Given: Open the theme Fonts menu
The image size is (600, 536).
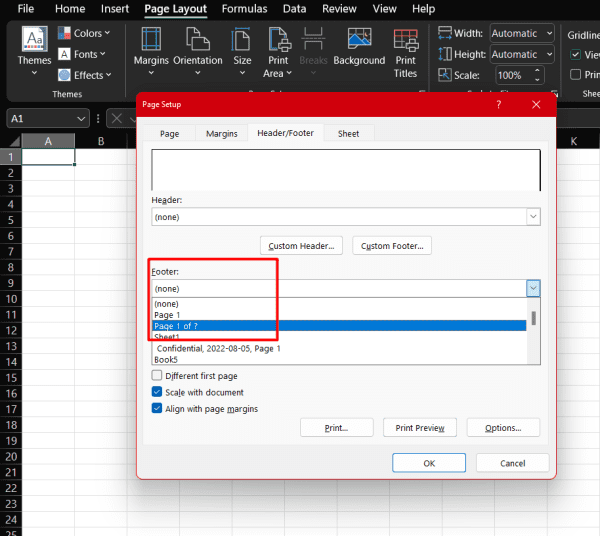Looking at the screenshot, I should point(82,54).
